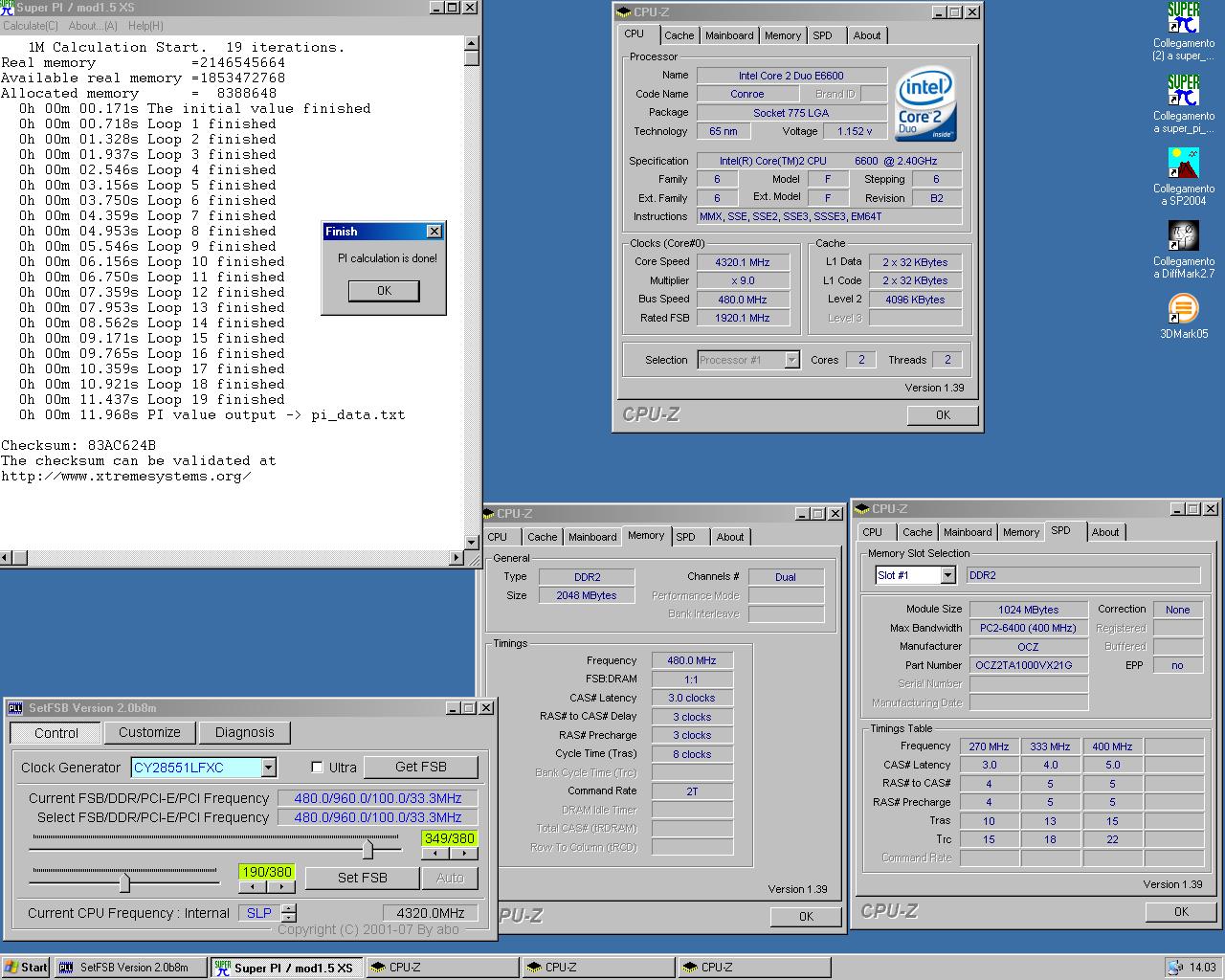1225x980 pixels.
Task: Select About tab in CPU-Z SPD window
Action: (x=1105, y=532)
